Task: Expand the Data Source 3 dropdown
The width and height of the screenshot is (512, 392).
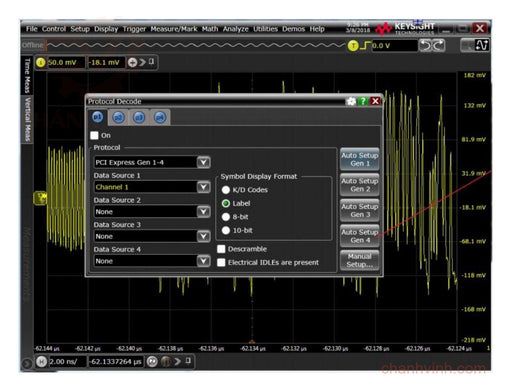Action: (203, 236)
